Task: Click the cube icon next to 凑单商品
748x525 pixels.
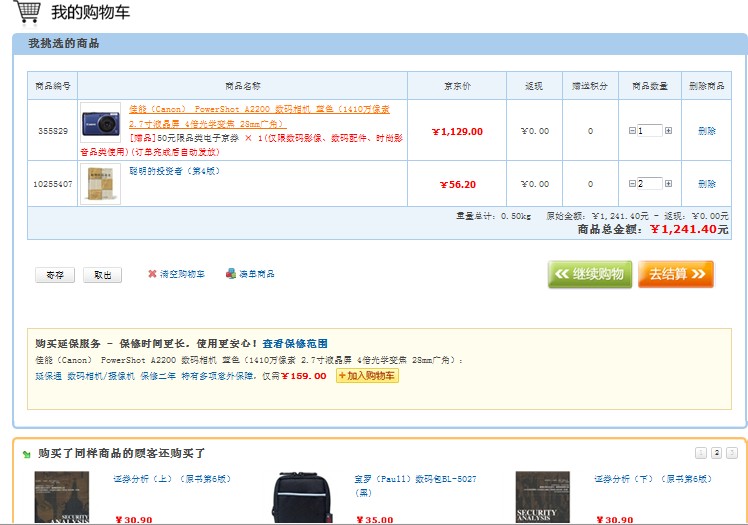Action: click(231, 274)
